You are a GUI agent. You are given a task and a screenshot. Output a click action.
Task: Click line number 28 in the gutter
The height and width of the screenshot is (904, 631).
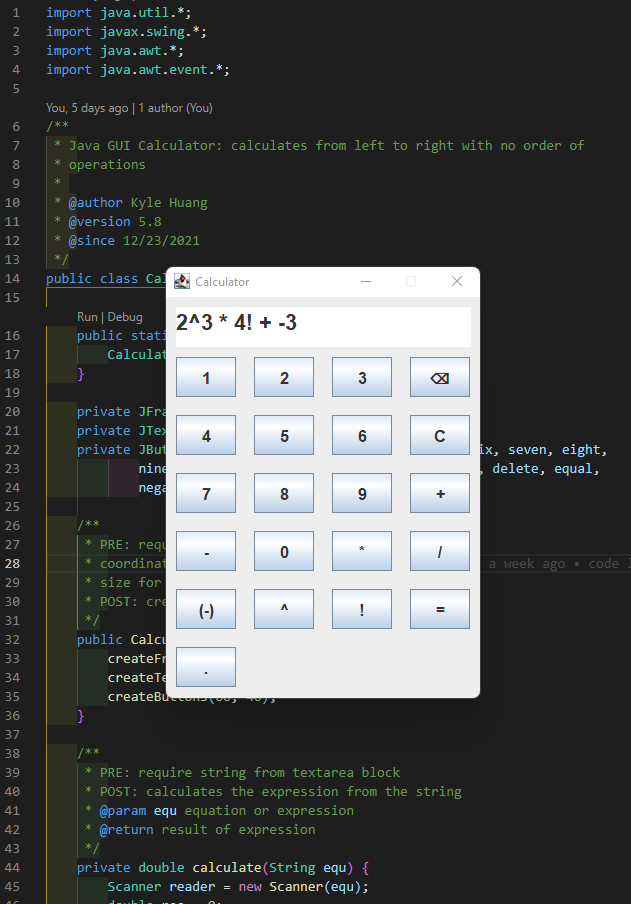pyautogui.click(x=13, y=563)
